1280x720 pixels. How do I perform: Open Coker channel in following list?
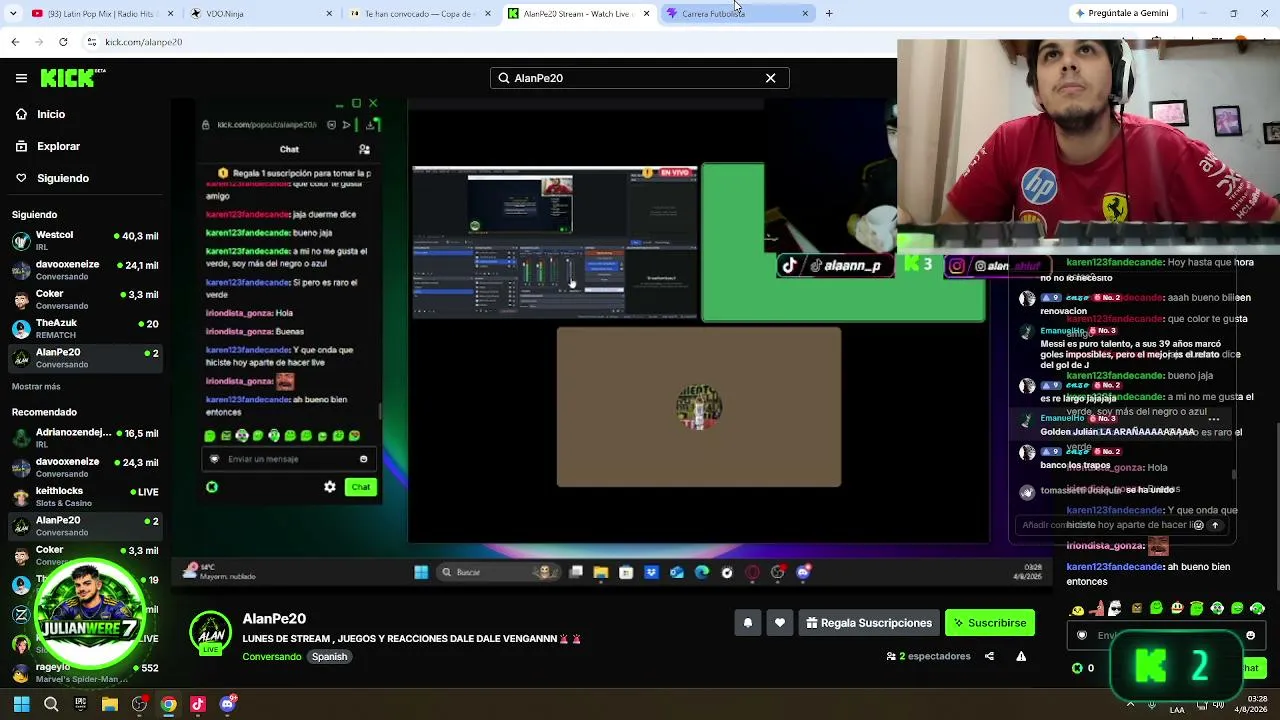[85, 299]
